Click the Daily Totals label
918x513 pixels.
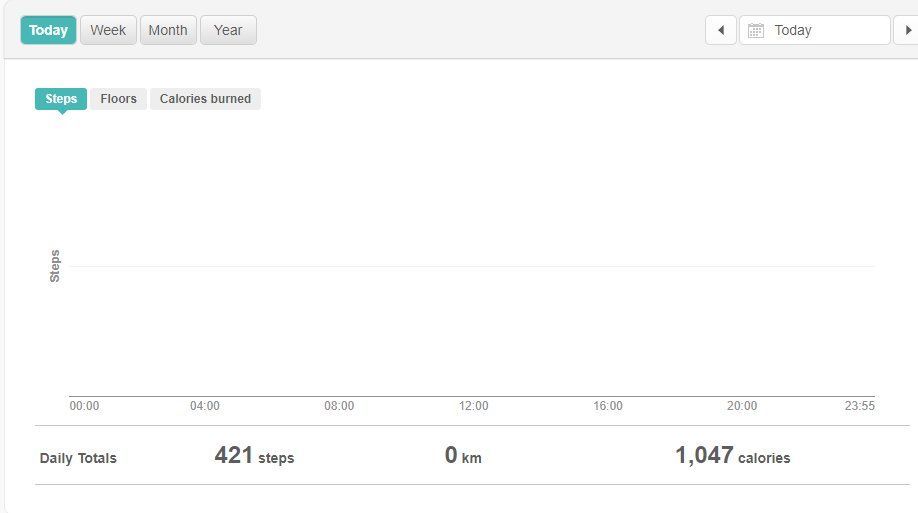tap(78, 458)
